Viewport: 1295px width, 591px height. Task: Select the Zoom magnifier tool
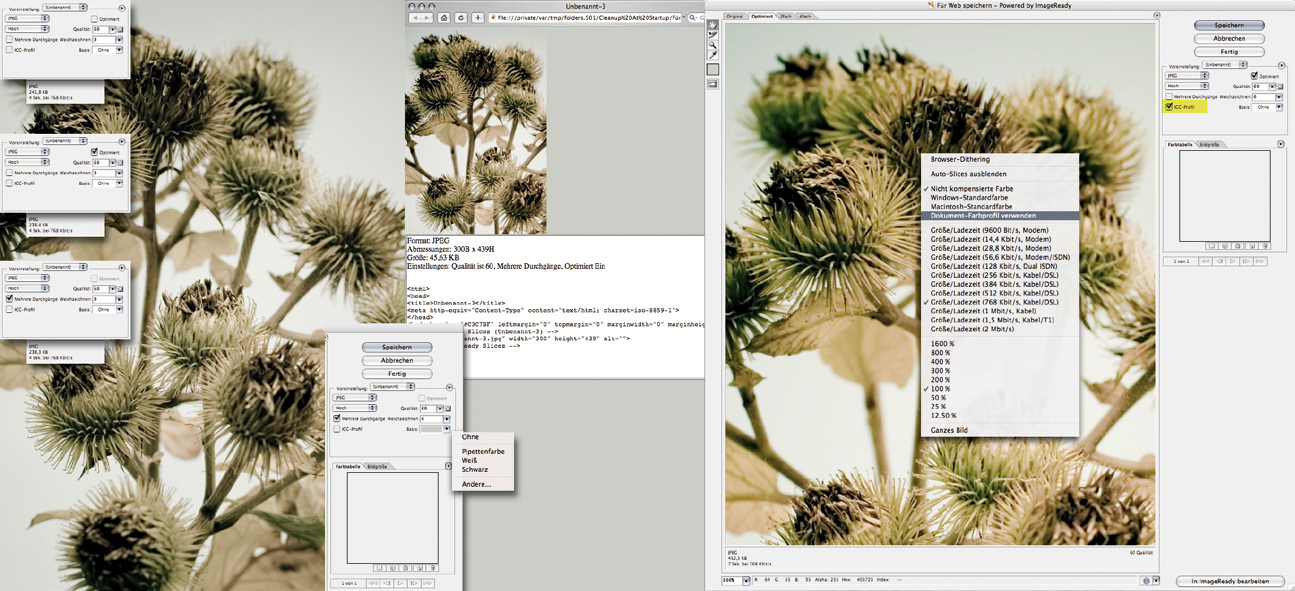tap(713, 46)
